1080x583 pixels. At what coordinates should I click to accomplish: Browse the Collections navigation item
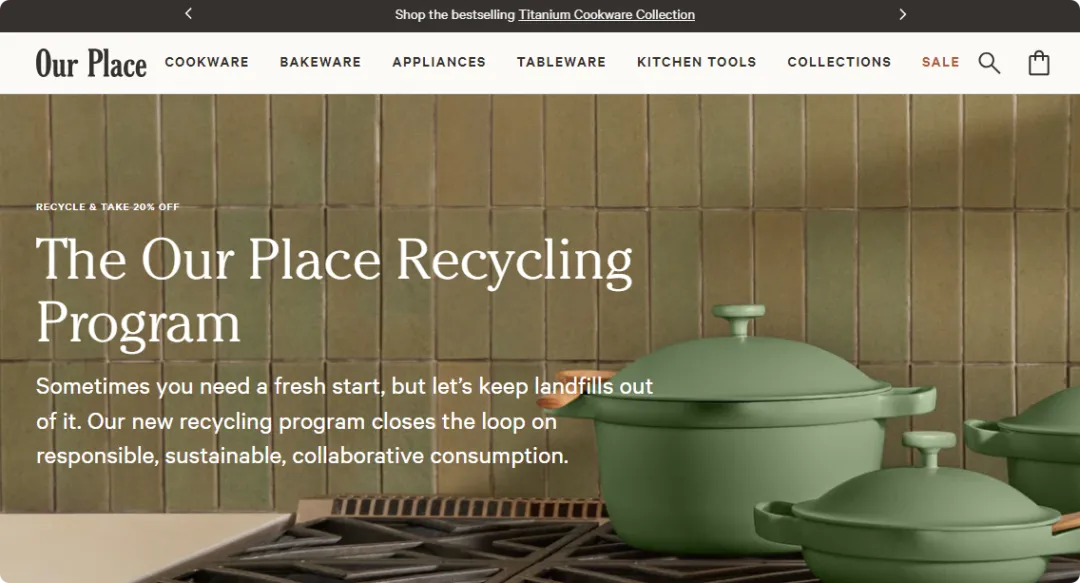tap(839, 62)
